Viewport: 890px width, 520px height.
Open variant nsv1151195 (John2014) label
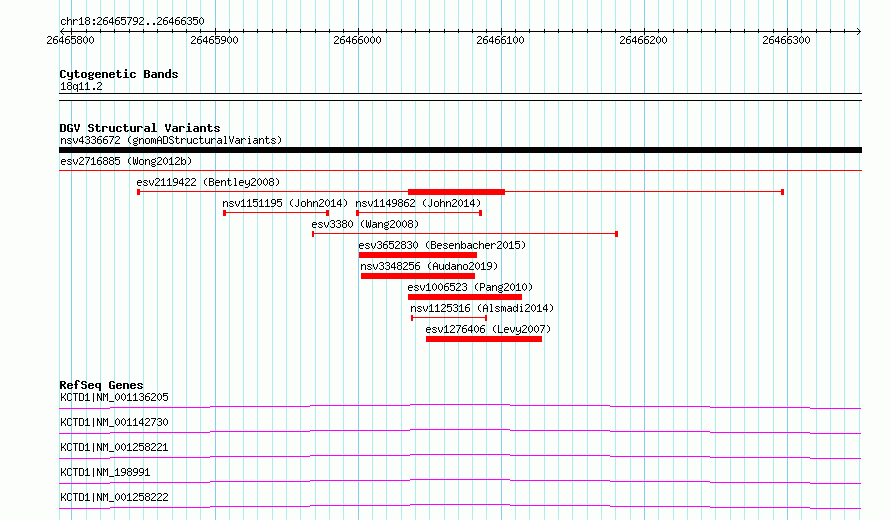285,203
